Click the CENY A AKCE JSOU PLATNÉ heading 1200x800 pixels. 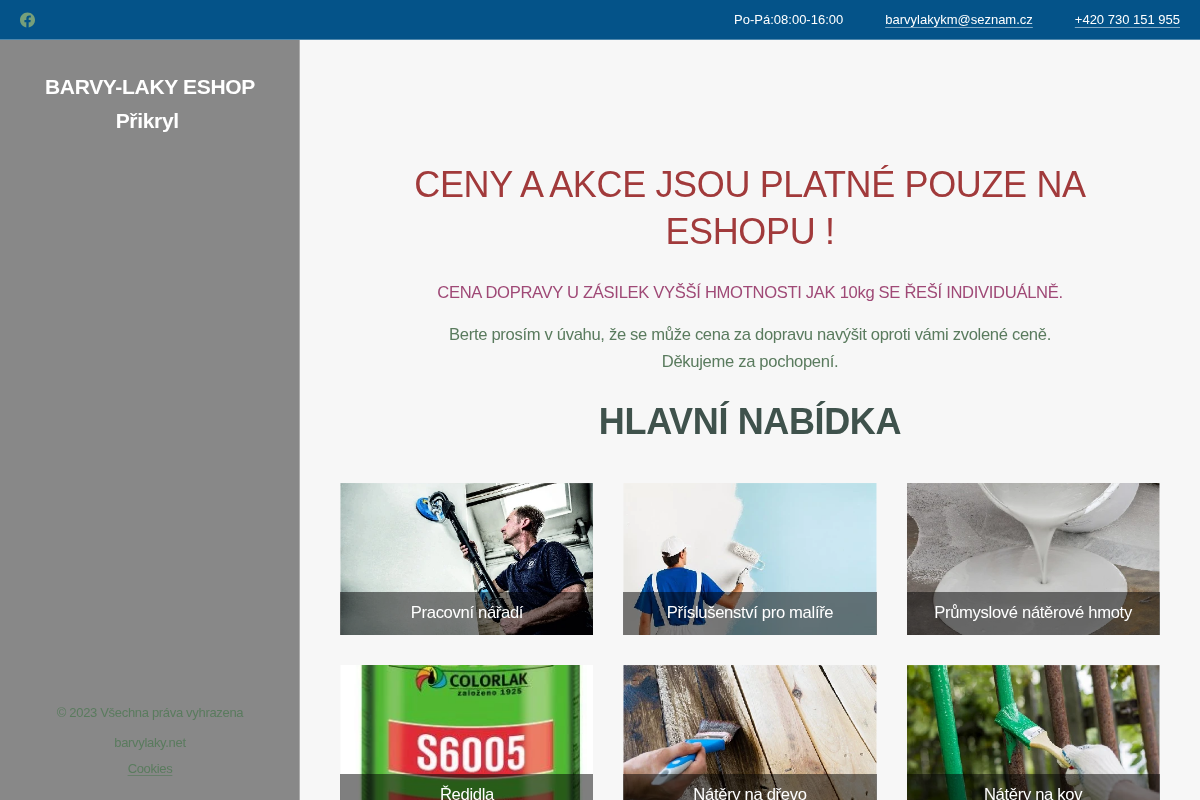749,208
